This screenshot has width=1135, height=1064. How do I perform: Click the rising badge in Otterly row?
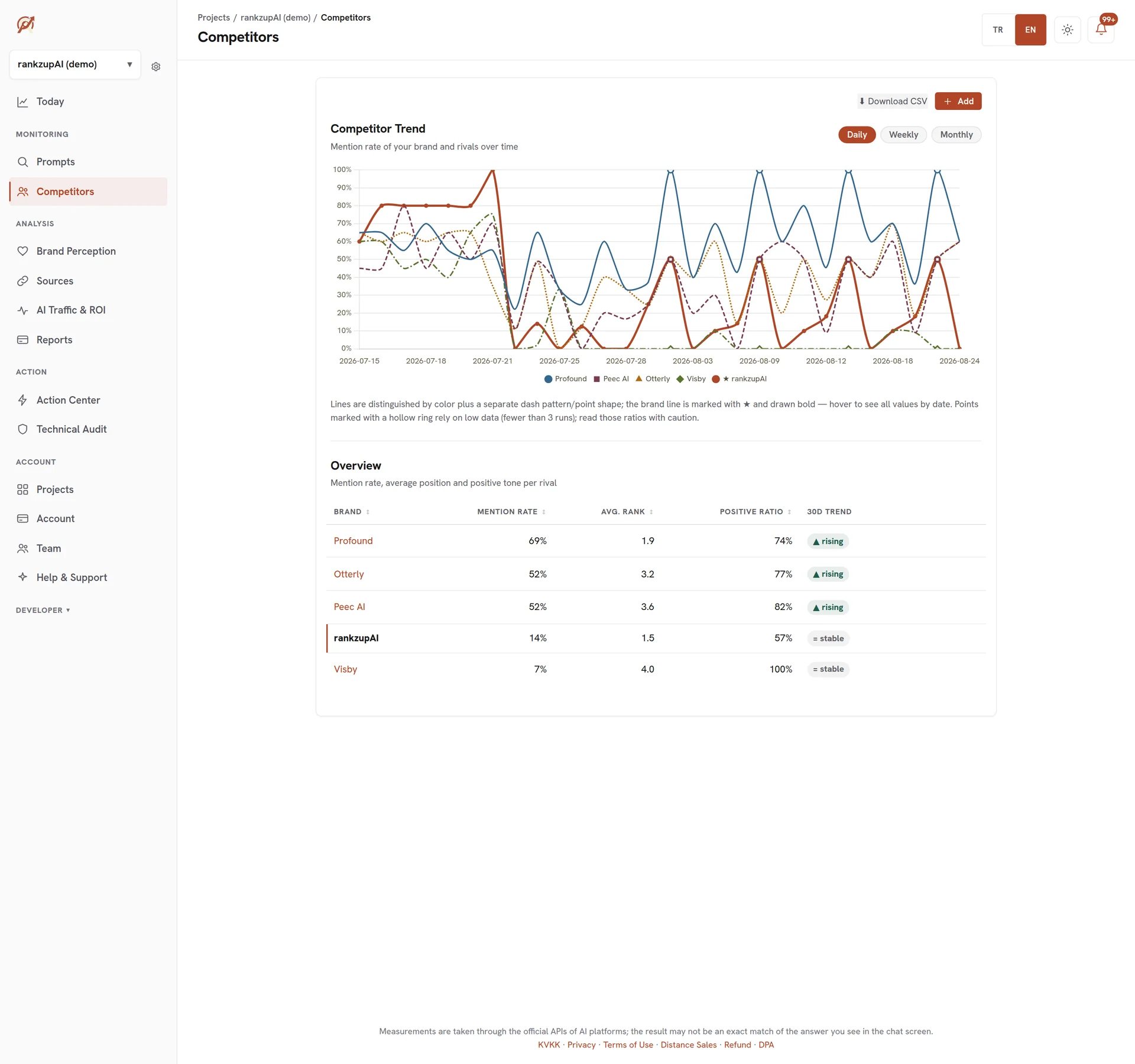point(828,574)
